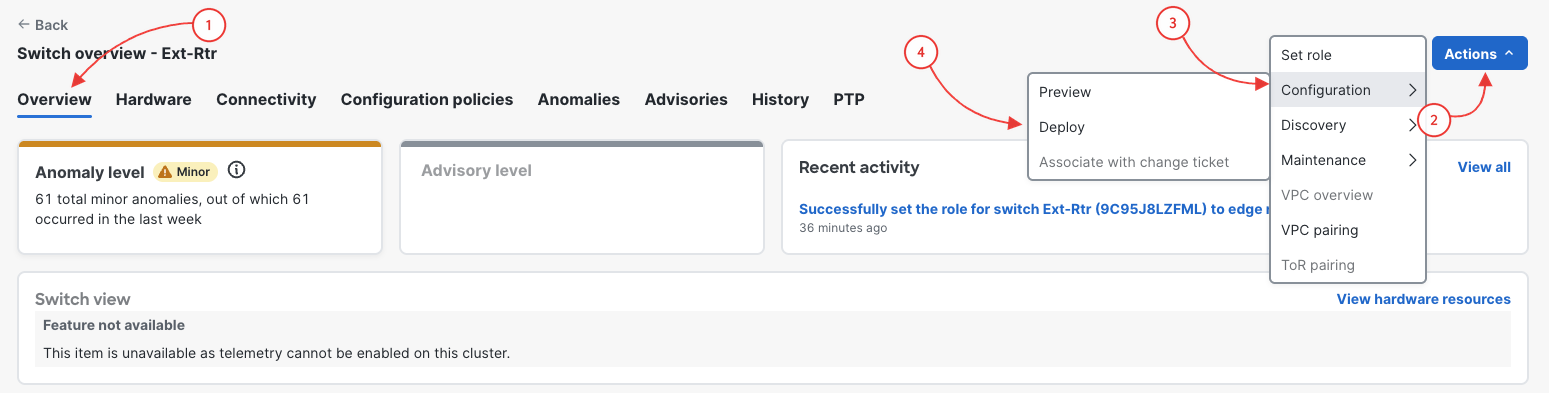Click the info icon beside Anomaly level
The height and width of the screenshot is (393, 1549).
[x=236, y=170]
